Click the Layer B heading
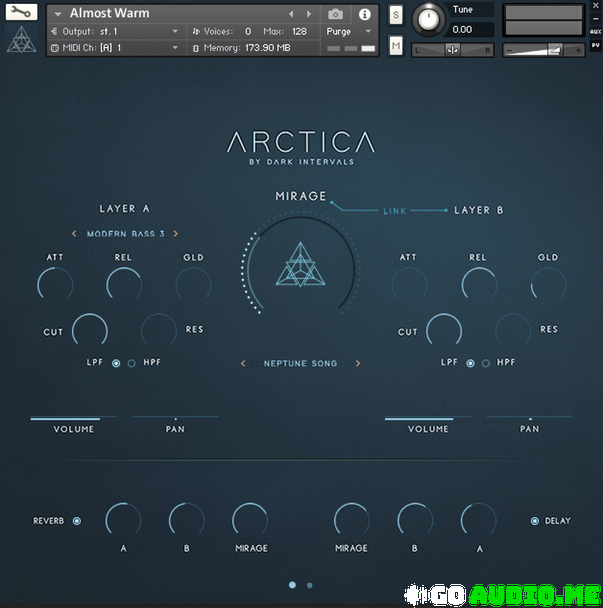The width and height of the screenshot is (603, 608). [x=479, y=210]
